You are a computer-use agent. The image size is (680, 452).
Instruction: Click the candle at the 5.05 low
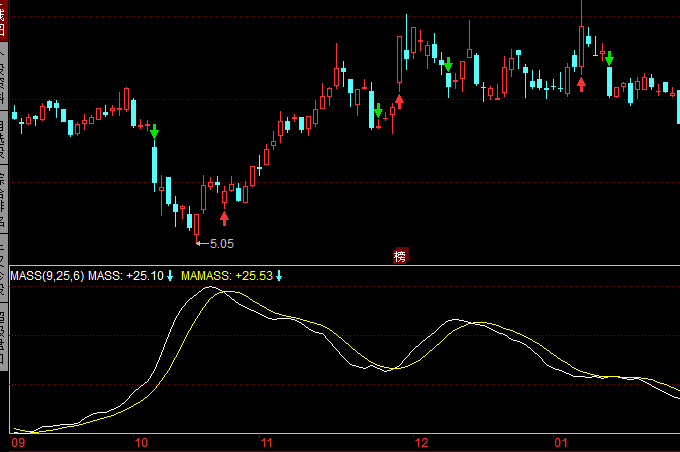click(196, 227)
